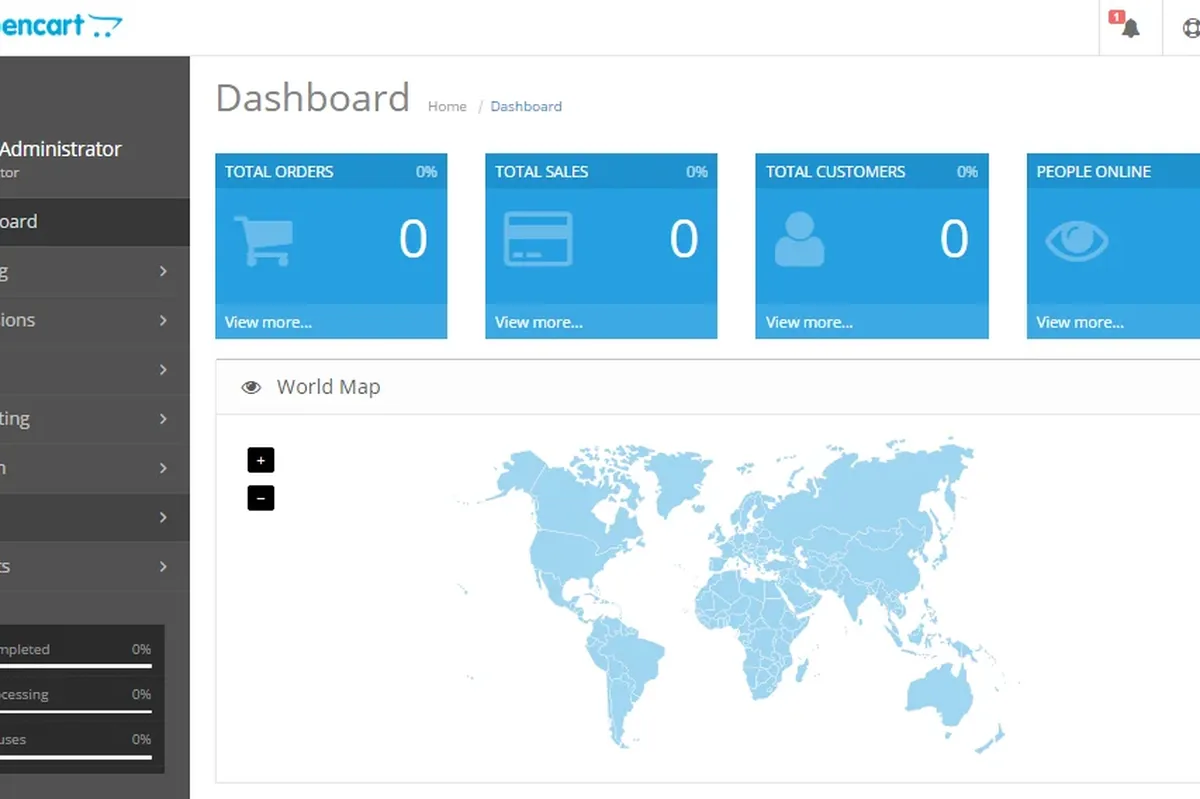Click the Total Sales count of 0
Screen dimensions: 1200x799
point(684,240)
